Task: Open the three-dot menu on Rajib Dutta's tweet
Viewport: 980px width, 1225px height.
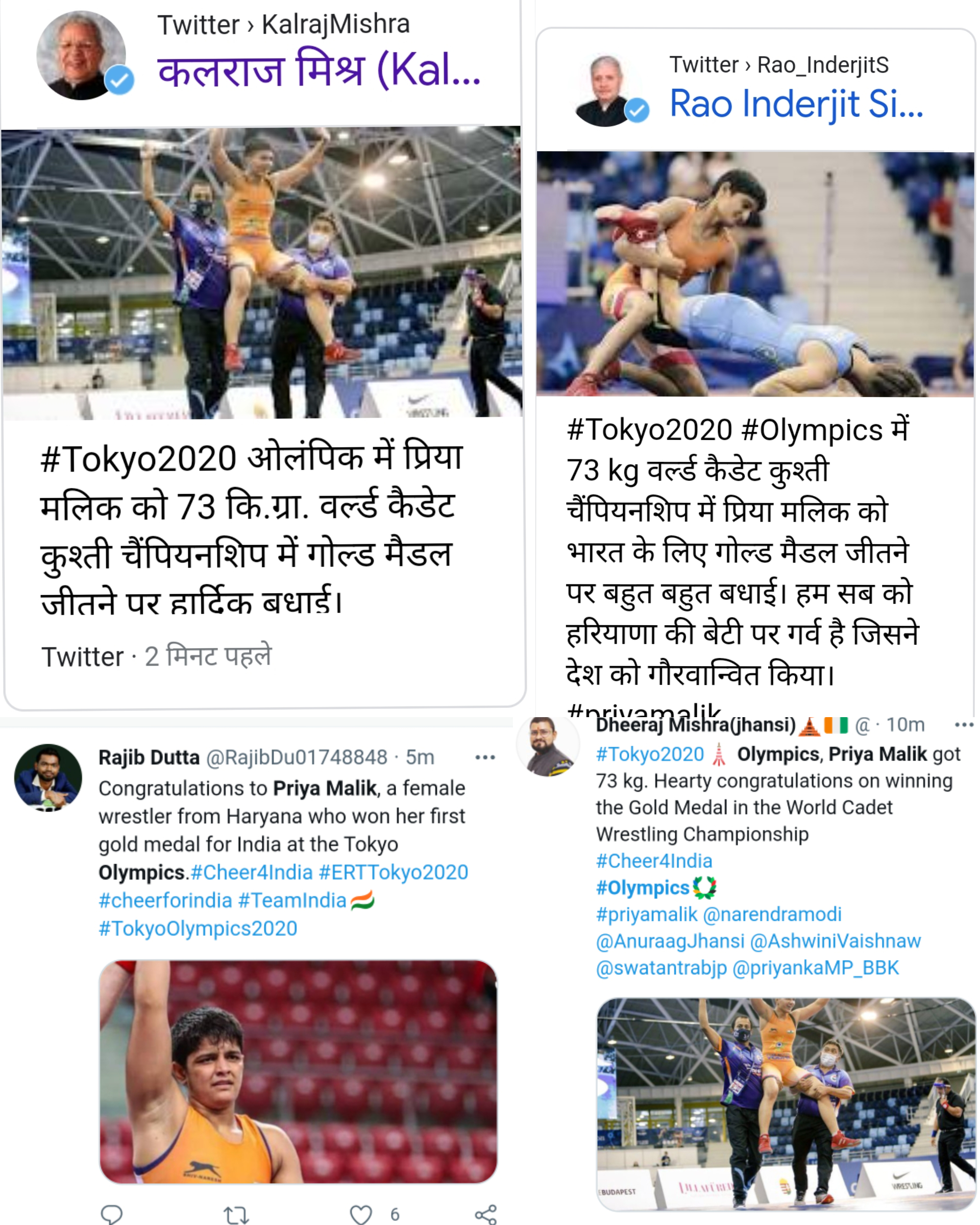Action: click(x=485, y=757)
